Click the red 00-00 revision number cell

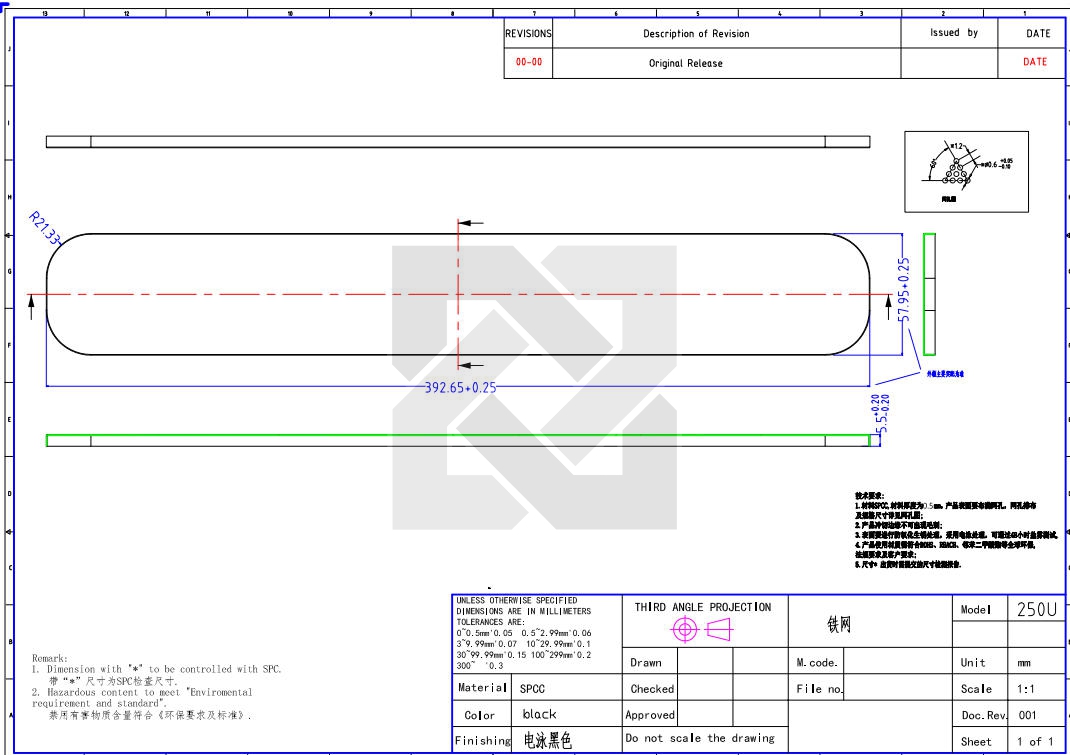(529, 62)
